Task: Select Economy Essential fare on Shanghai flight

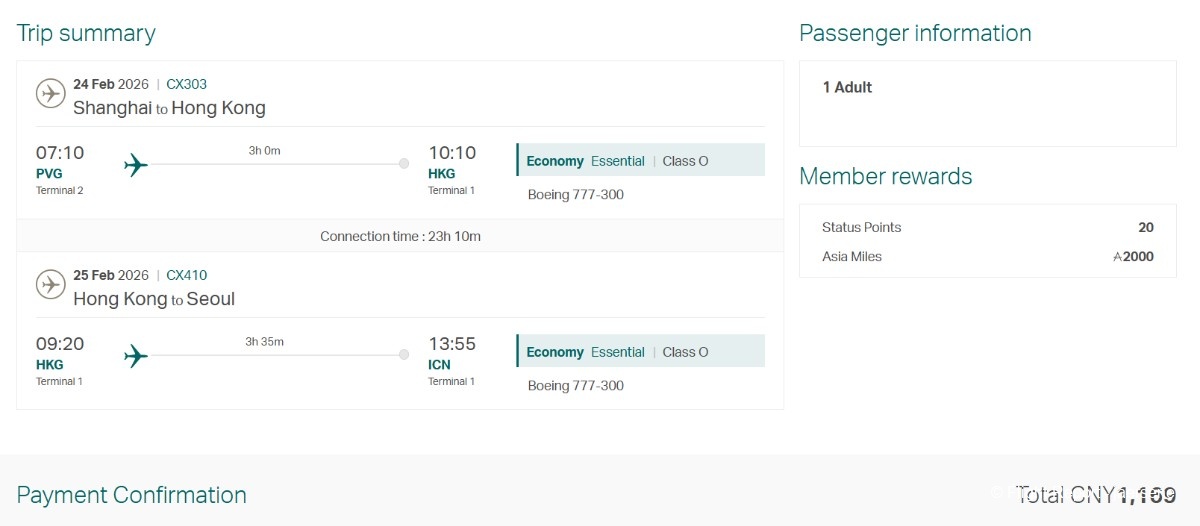Action: (x=641, y=160)
